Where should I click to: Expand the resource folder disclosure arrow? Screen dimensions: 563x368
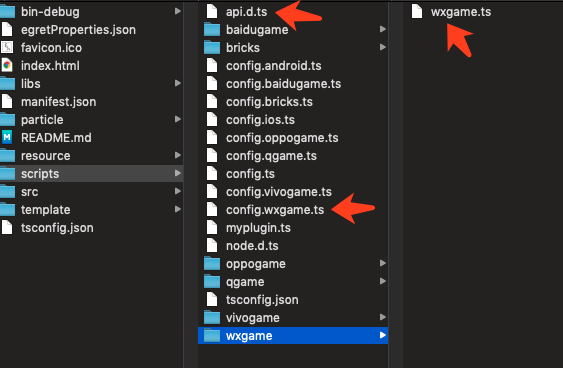click(177, 155)
